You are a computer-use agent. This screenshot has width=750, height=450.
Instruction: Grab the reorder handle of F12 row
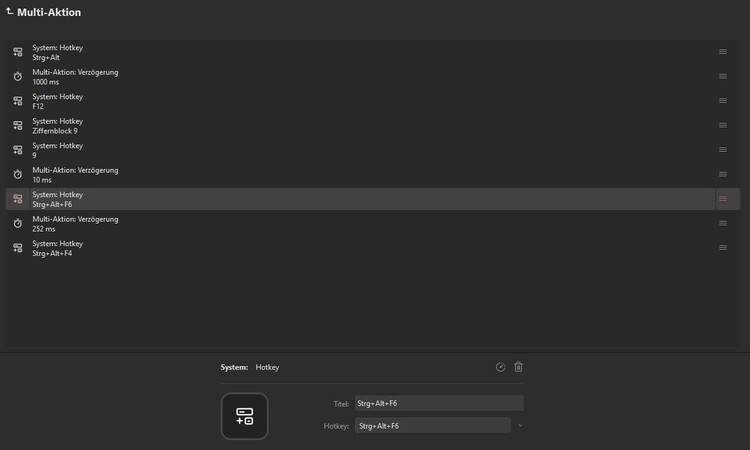723,100
